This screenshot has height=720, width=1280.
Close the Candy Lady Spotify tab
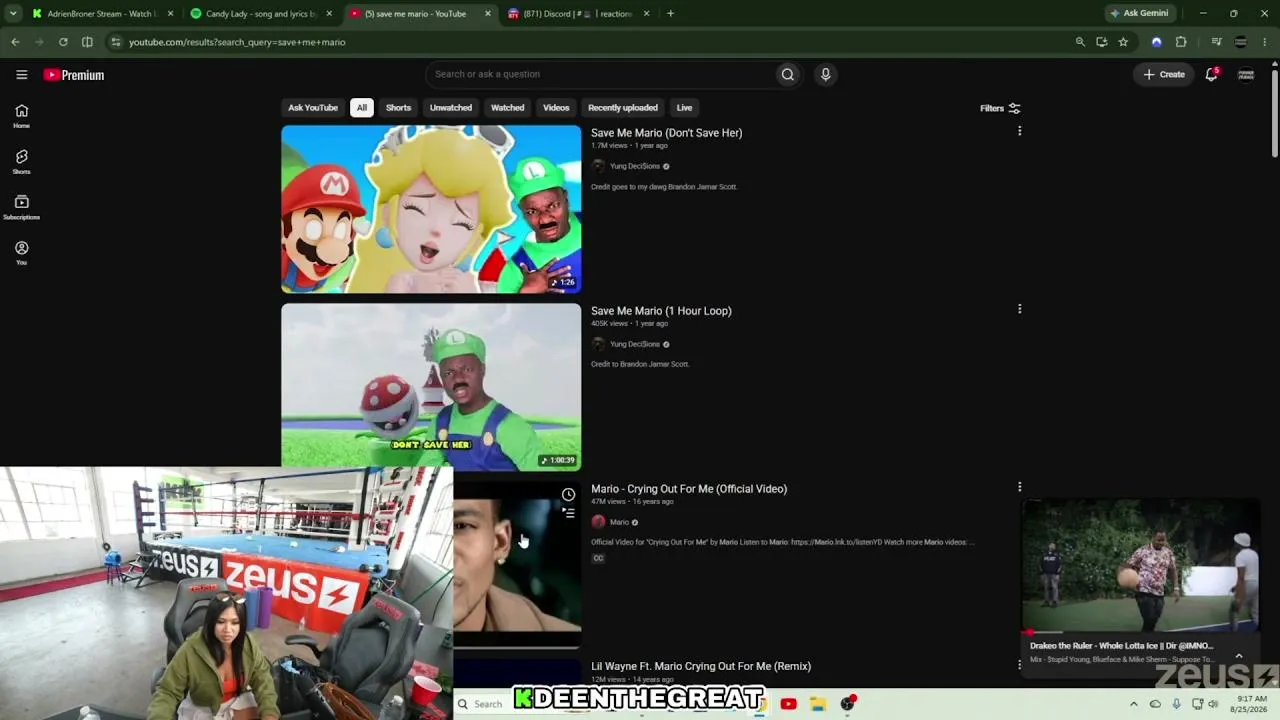tap(329, 14)
